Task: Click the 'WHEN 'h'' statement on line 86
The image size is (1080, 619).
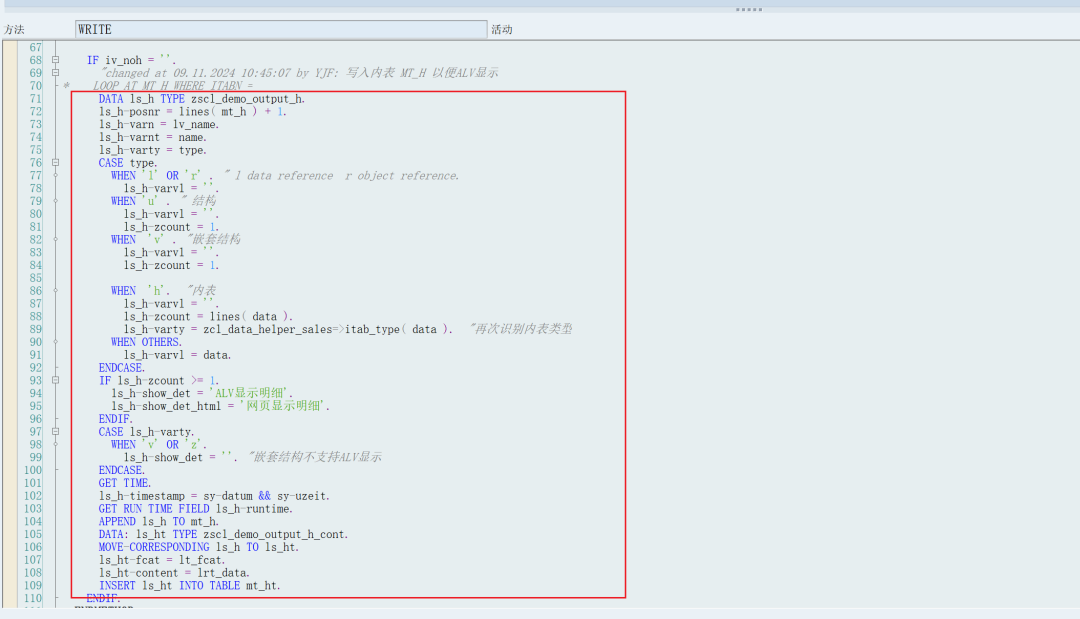Action: 141,291
